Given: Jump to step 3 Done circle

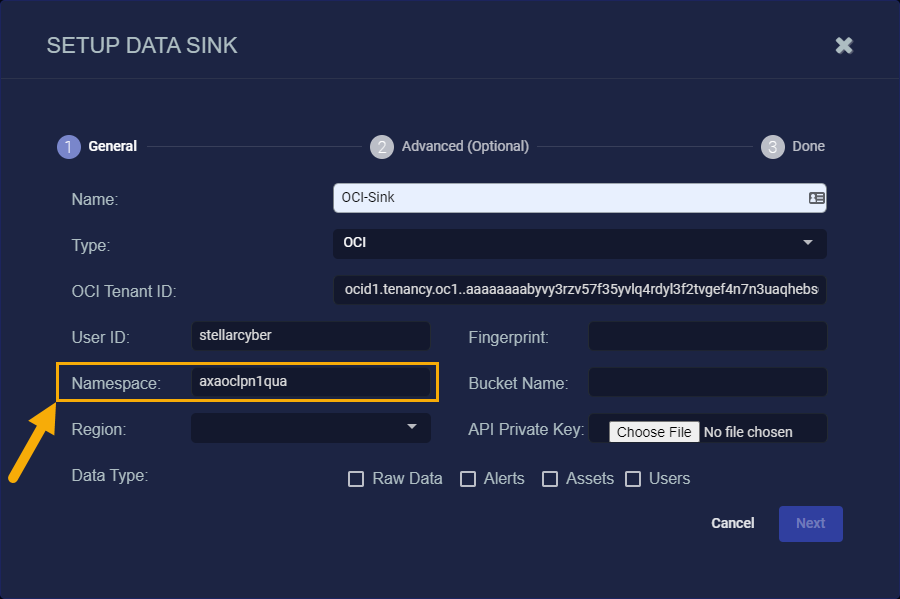Looking at the screenshot, I should click(773, 147).
